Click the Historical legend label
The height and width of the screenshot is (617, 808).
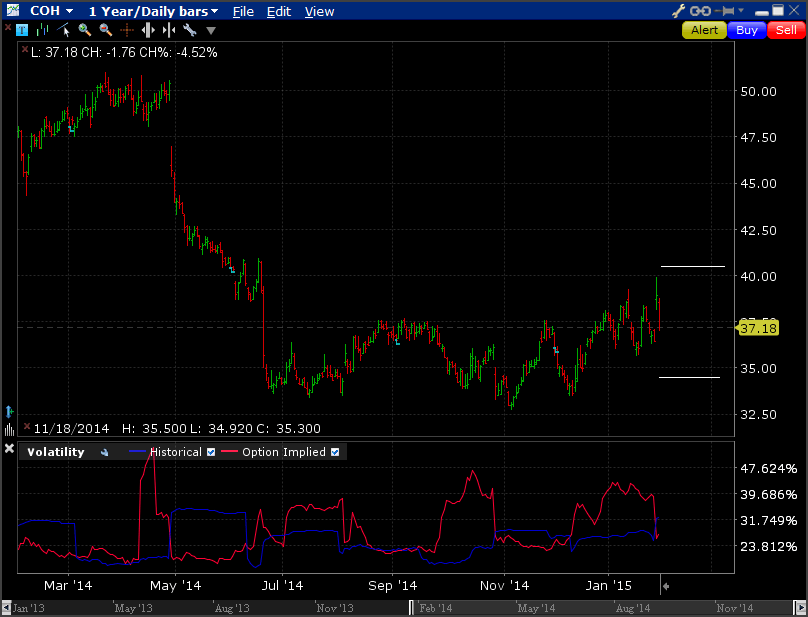point(176,452)
